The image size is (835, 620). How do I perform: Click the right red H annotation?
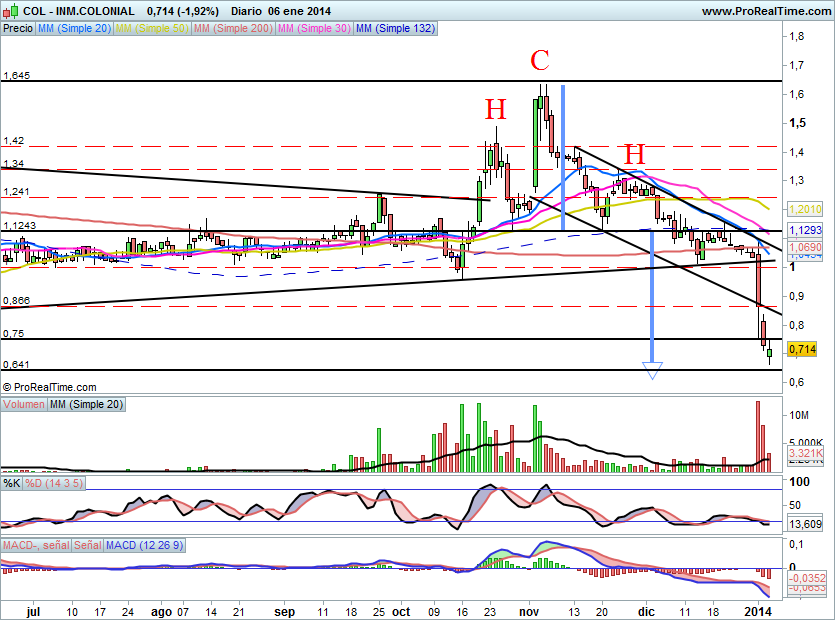tap(634, 154)
